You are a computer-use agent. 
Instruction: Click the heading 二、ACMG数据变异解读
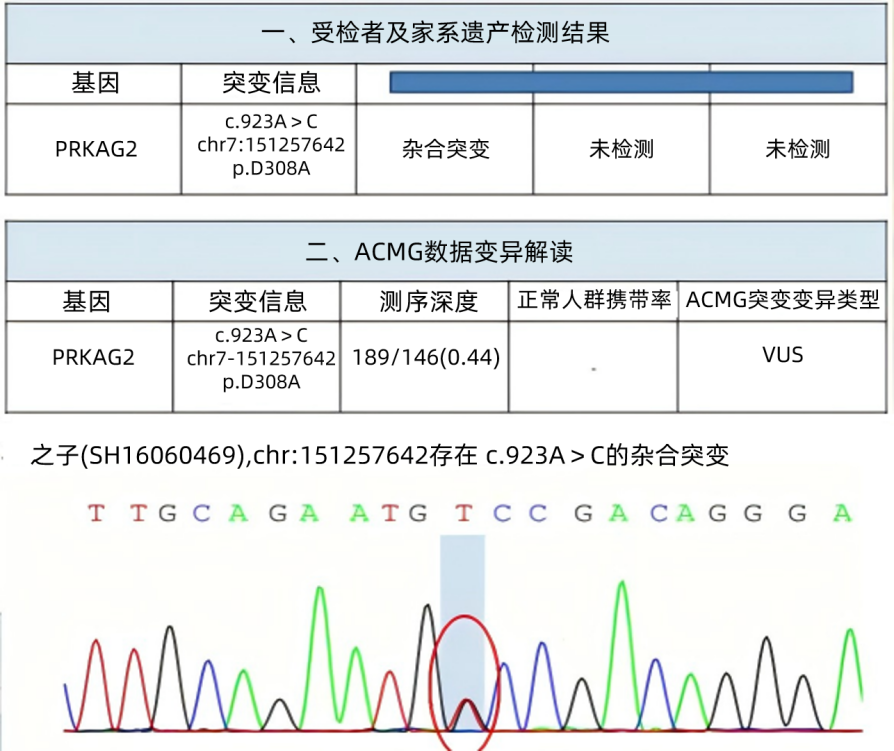coord(439,251)
